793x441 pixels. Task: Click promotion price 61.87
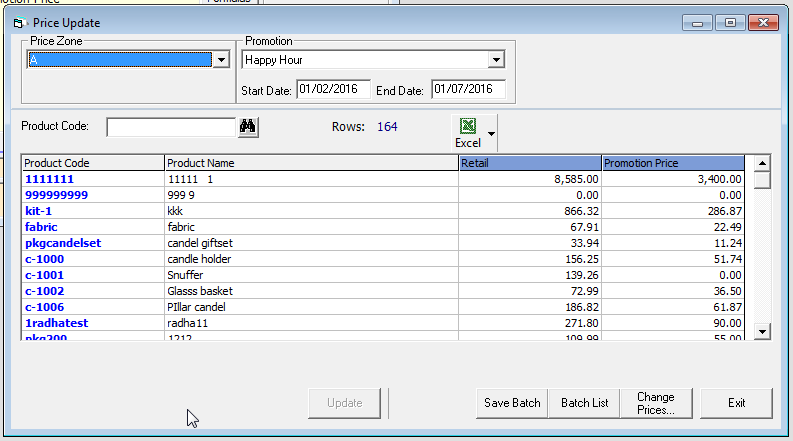click(728, 307)
